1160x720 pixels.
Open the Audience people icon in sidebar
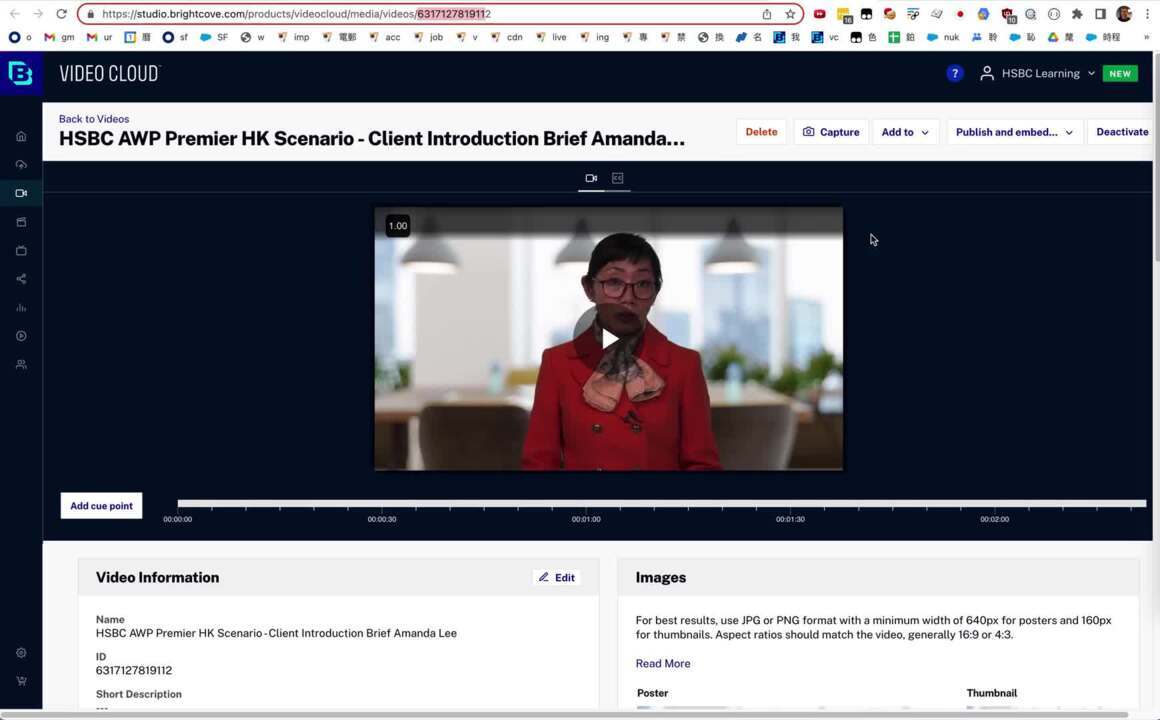pyautogui.click(x=21, y=365)
